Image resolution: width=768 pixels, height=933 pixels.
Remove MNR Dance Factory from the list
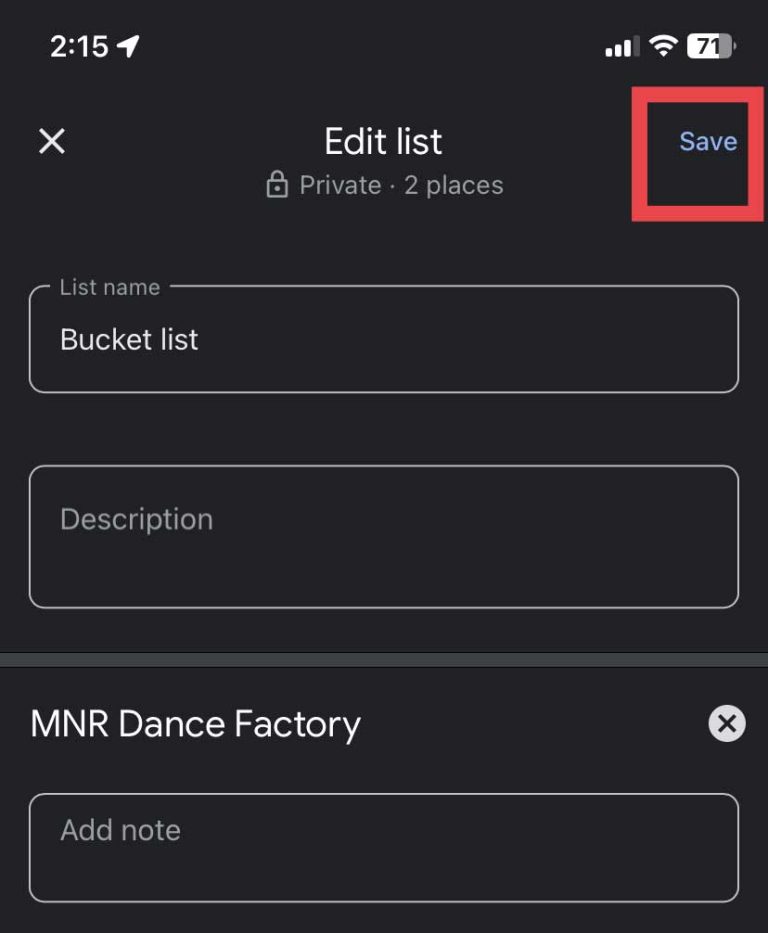point(726,724)
